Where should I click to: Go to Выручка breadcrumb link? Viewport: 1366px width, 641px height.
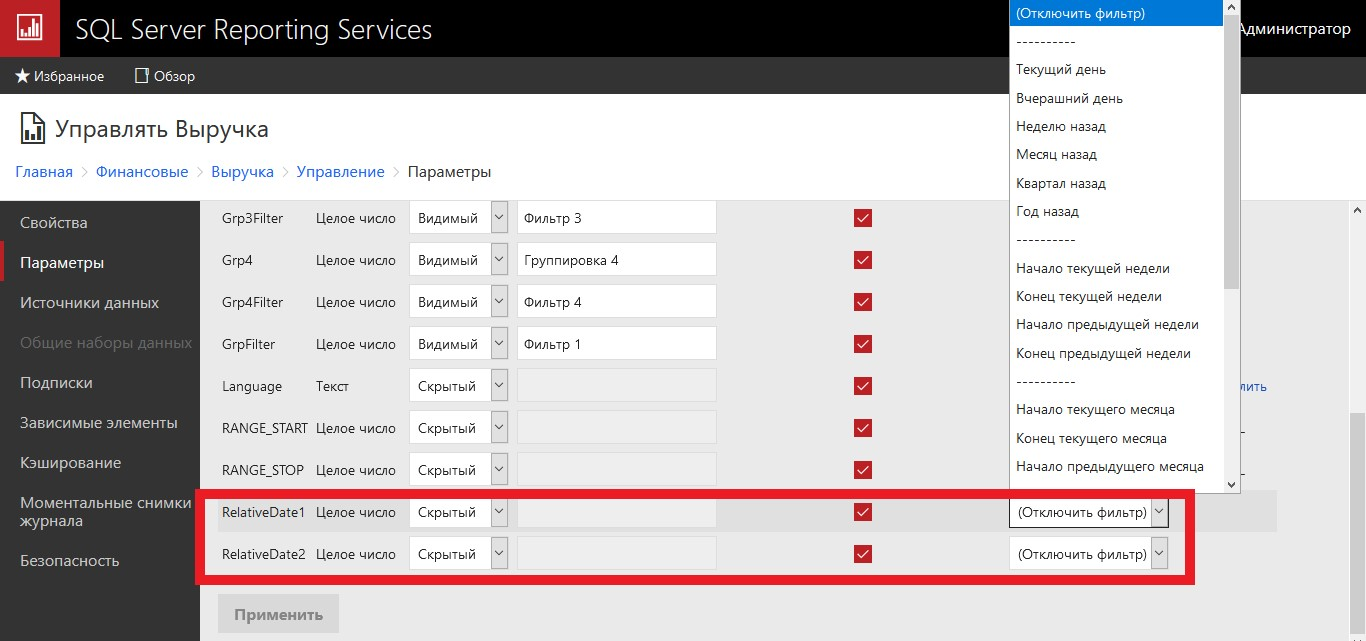point(242,172)
